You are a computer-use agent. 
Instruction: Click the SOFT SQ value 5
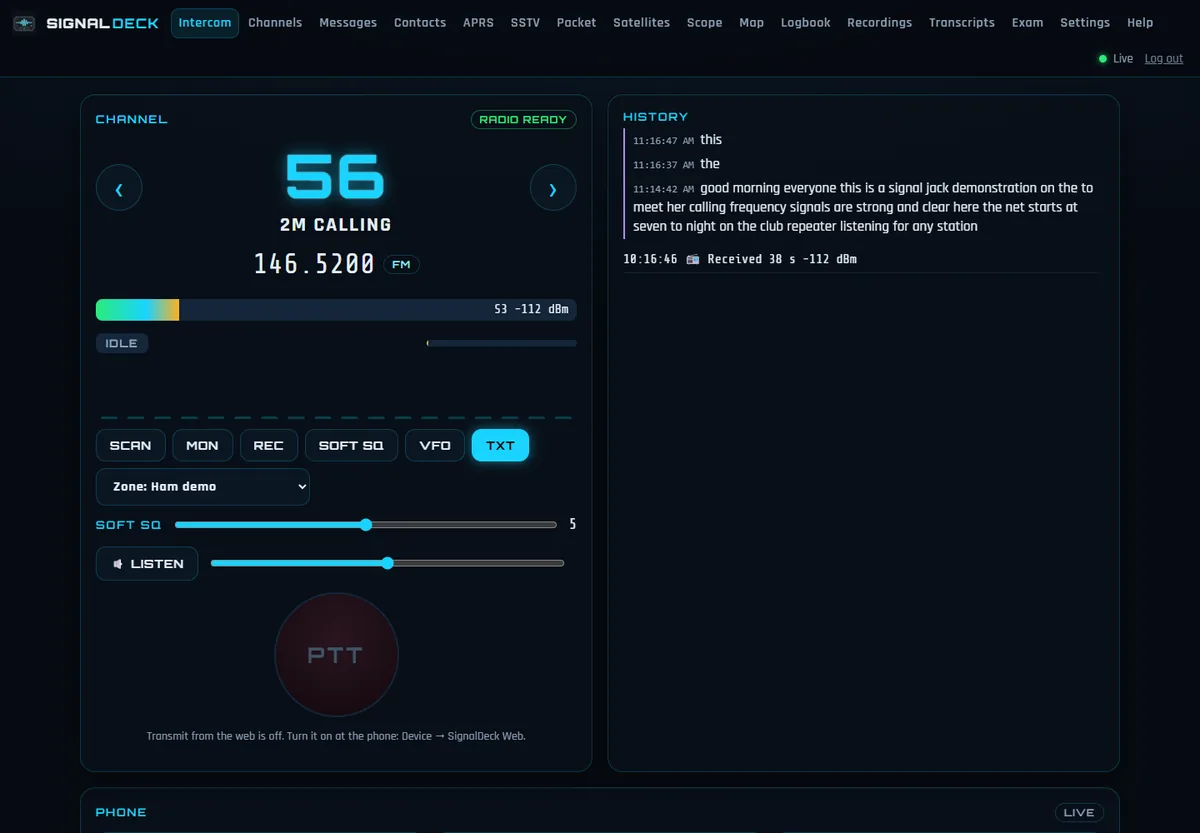[x=573, y=524]
